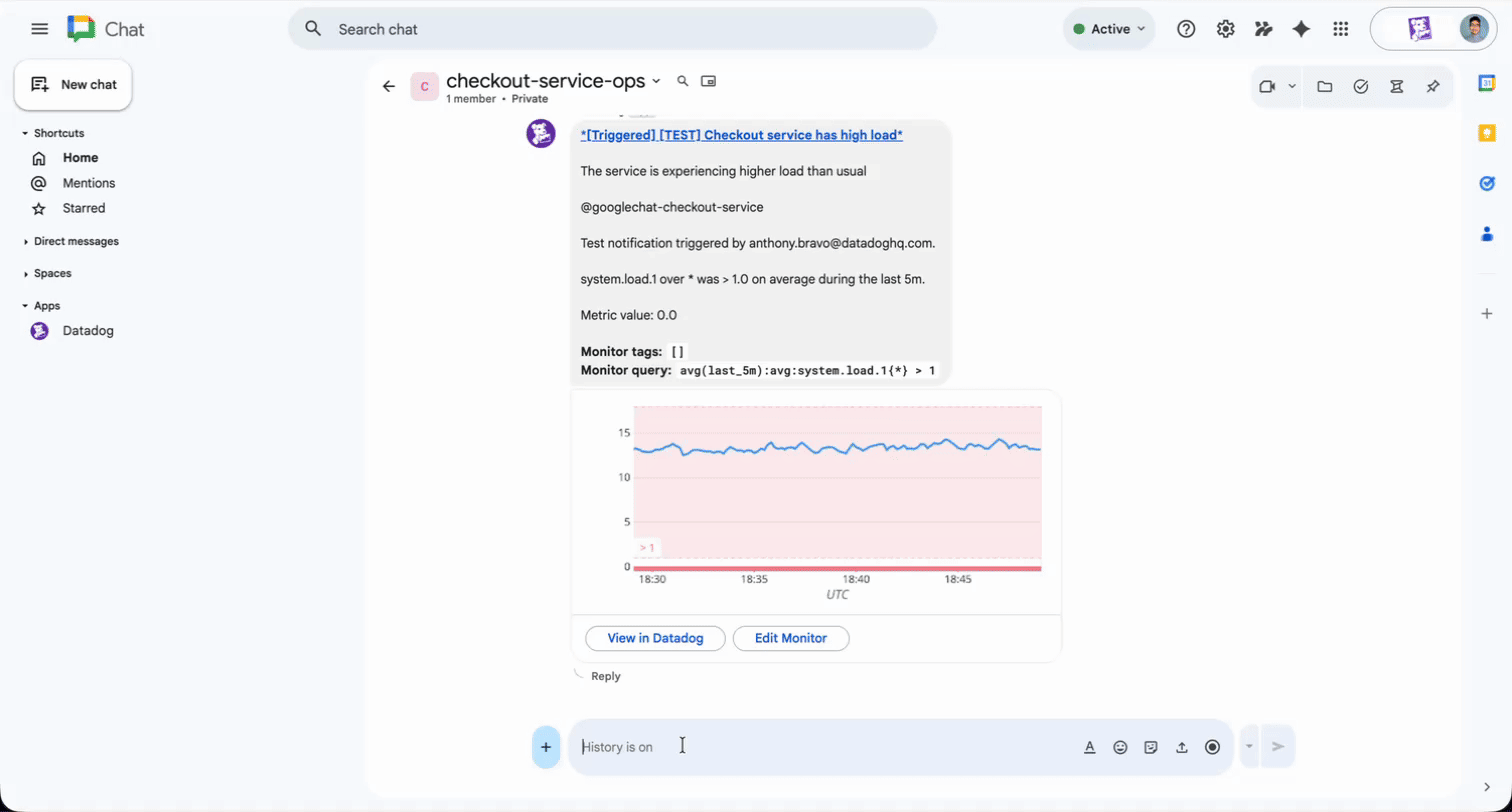Open Google Calendar side panel

pos(1487,84)
